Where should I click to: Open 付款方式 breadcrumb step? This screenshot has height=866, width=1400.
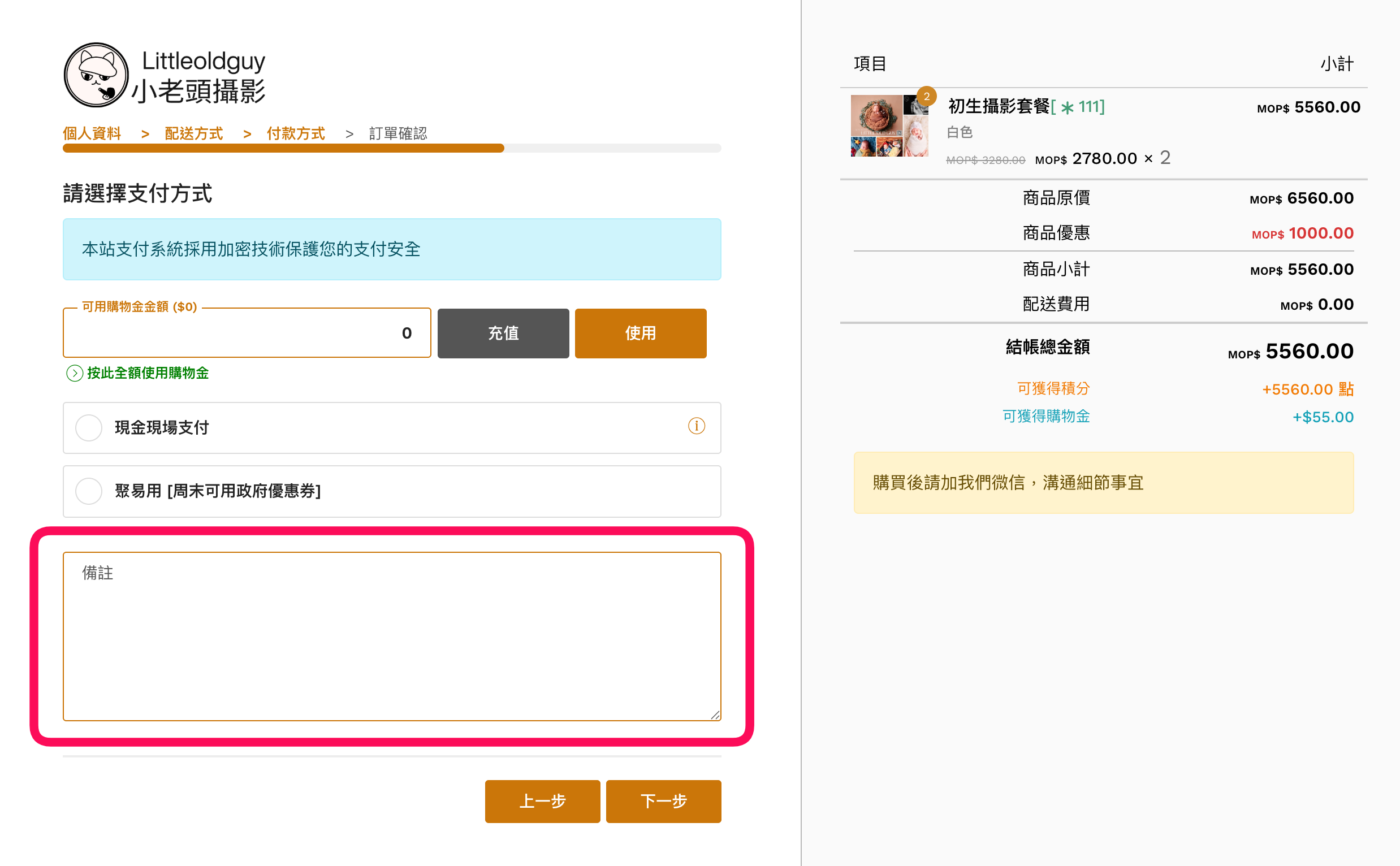coord(296,133)
